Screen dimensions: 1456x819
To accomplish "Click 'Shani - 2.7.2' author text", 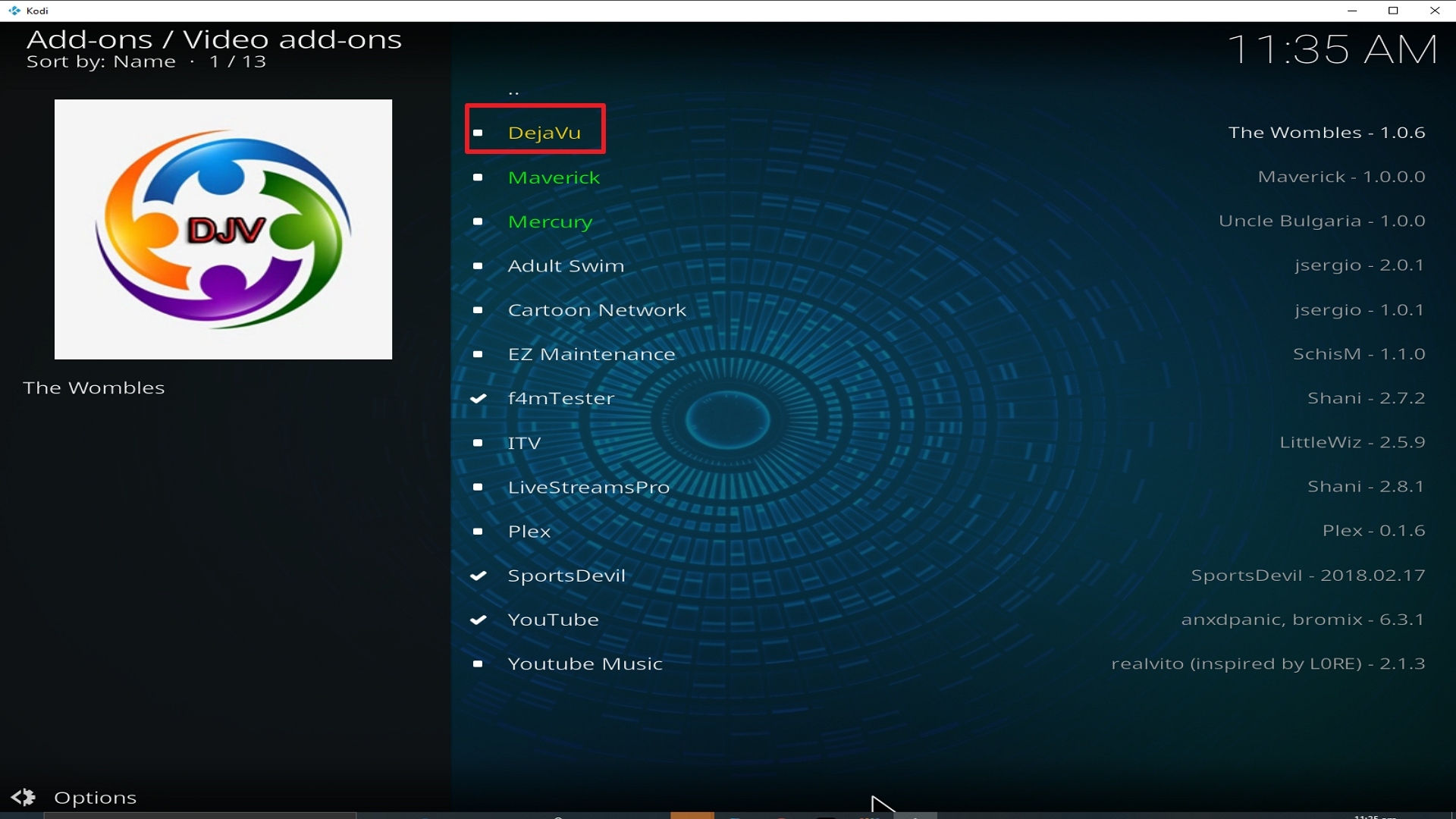I will 1367,398.
